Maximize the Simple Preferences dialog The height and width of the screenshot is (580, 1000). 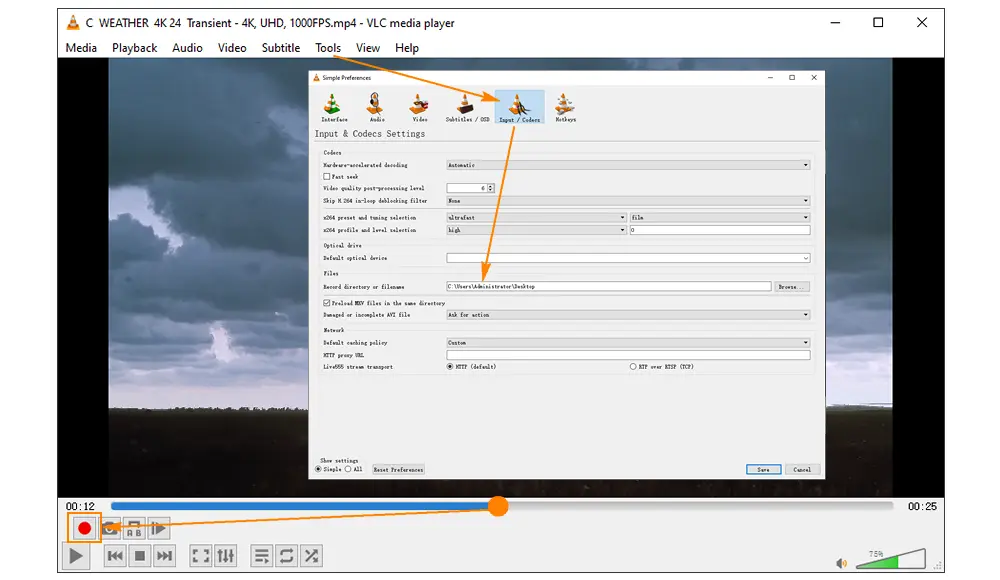pyautogui.click(x=792, y=77)
